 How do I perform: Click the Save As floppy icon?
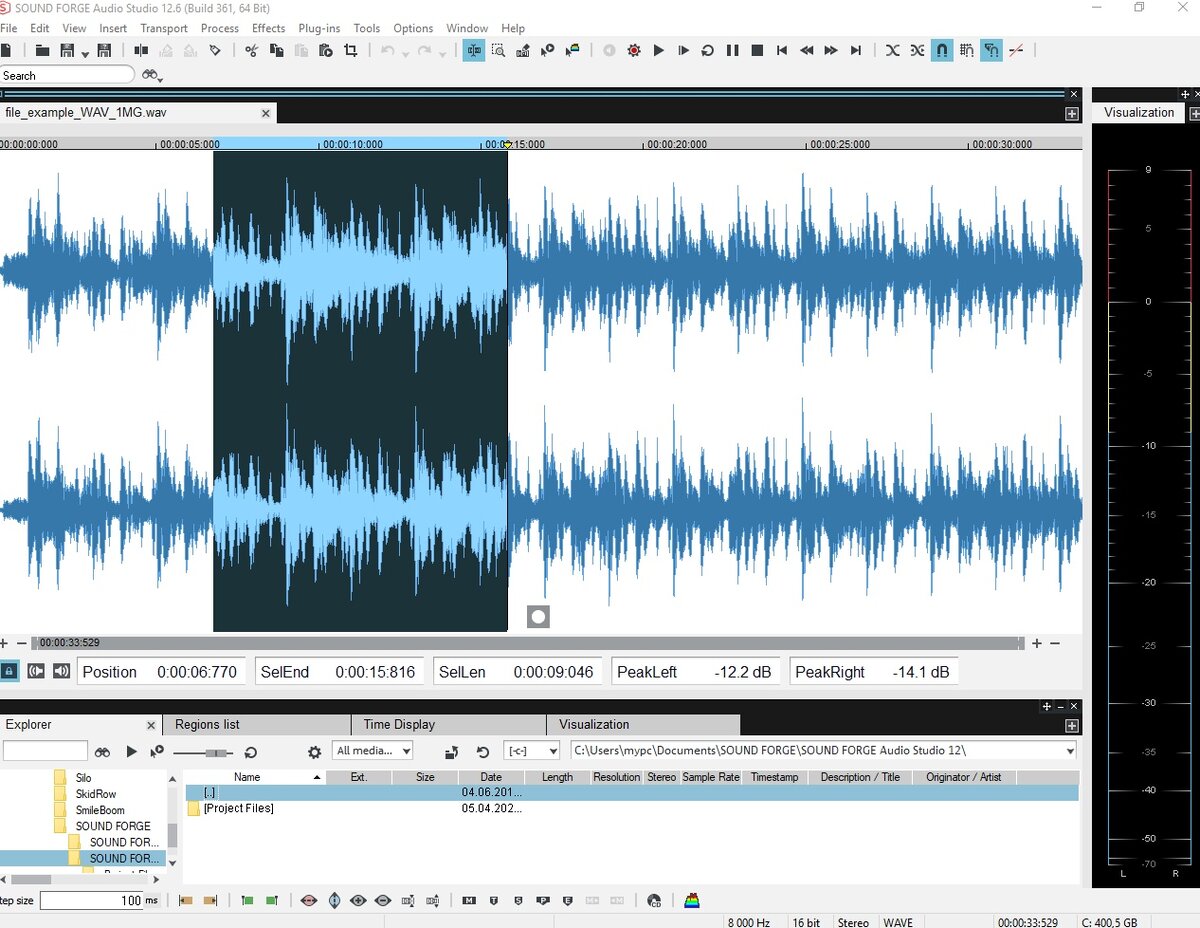pos(104,50)
